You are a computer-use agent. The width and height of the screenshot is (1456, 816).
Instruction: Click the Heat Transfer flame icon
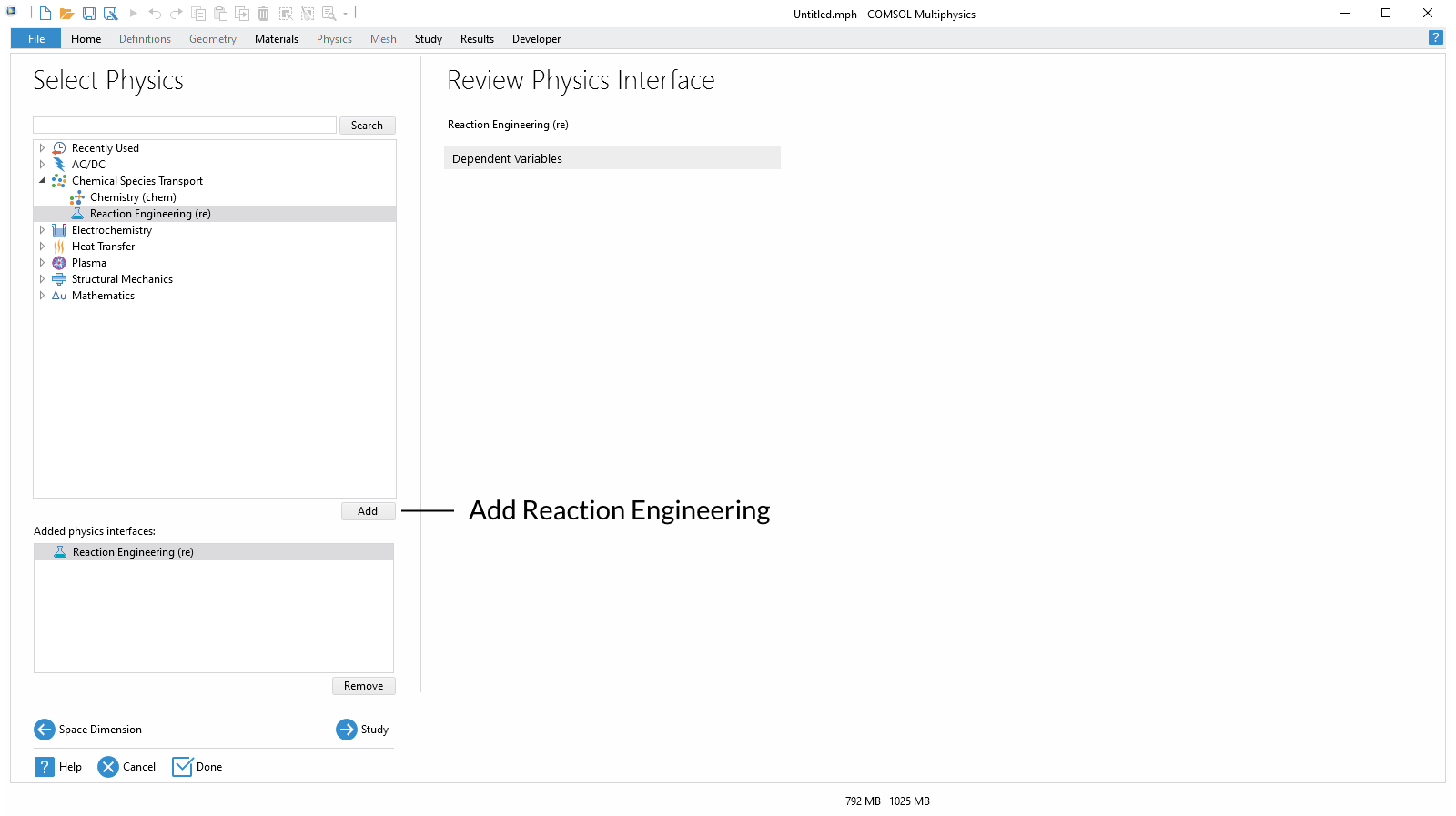[59, 247]
